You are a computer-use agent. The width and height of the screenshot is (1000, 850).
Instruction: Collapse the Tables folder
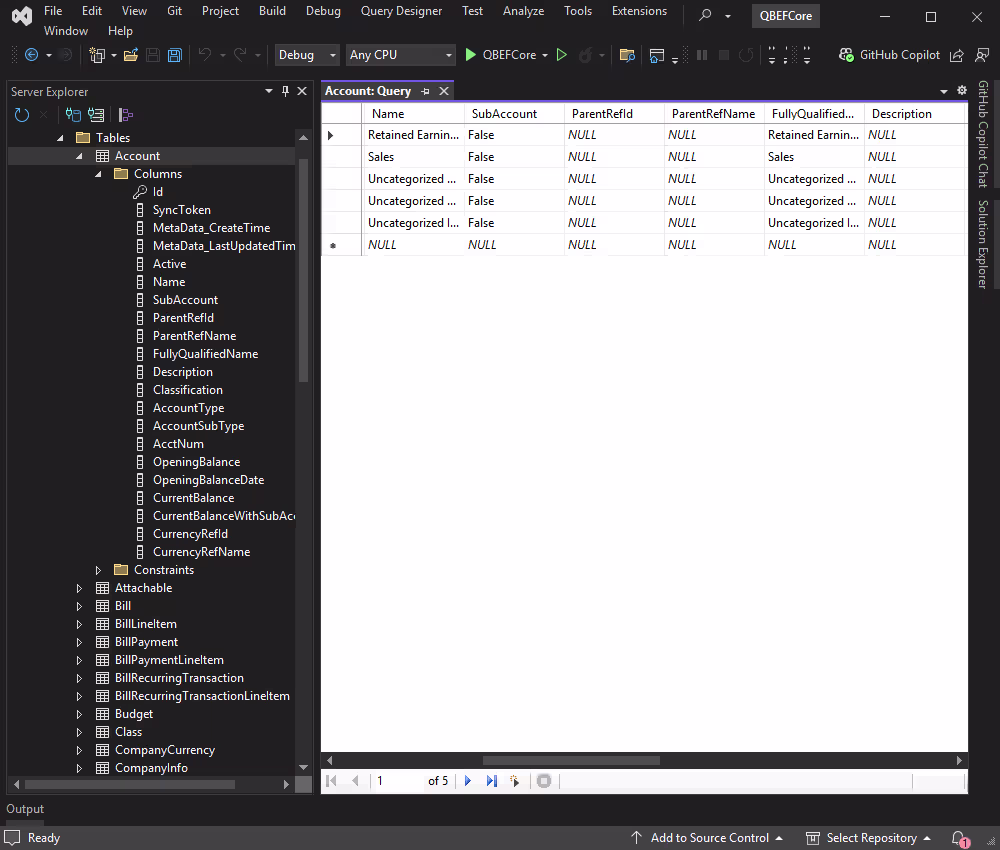tap(61, 138)
